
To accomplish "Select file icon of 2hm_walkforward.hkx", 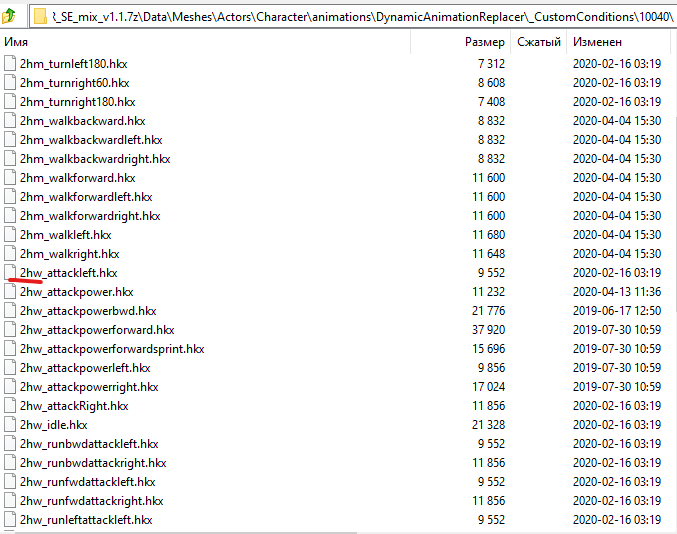I will [x=10, y=177].
